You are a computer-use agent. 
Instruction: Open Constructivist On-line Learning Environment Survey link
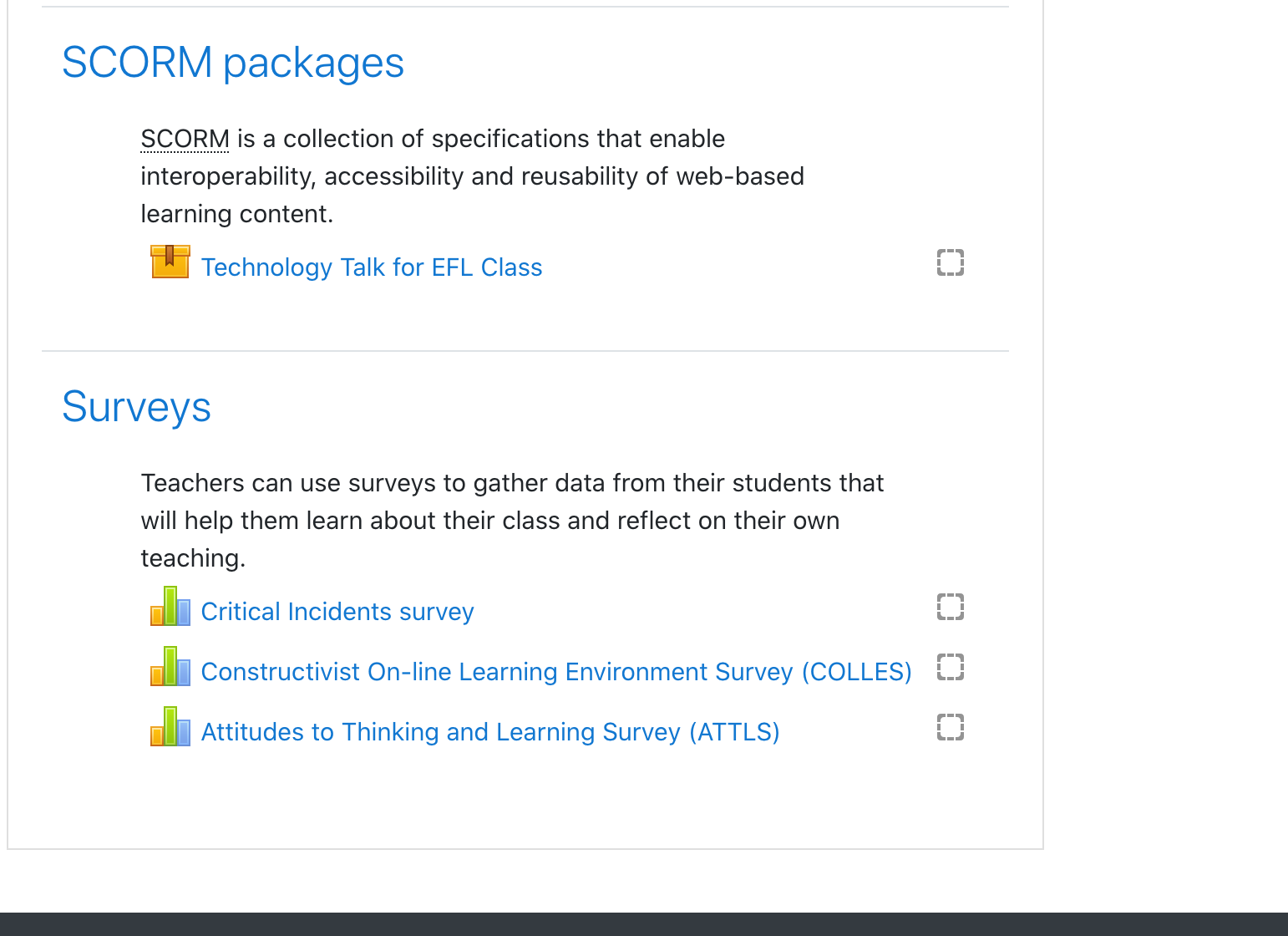(x=556, y=672)
